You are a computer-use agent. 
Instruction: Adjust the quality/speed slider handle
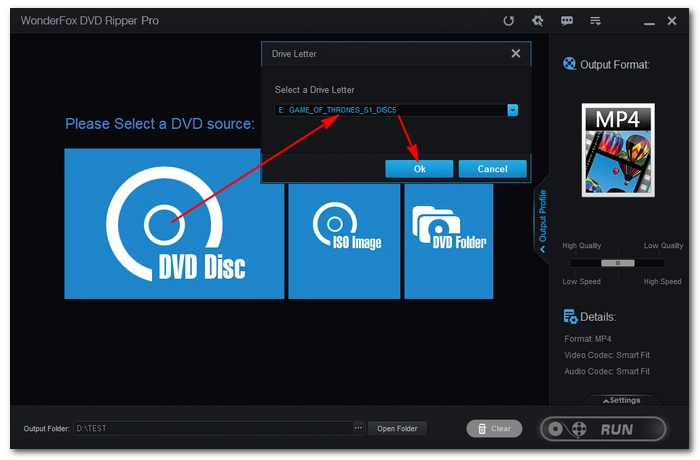coord(618,263)
